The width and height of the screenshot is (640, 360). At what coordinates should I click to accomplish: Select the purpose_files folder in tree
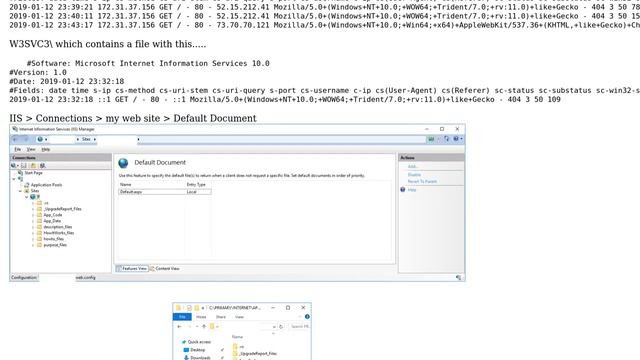click(55, 245)
